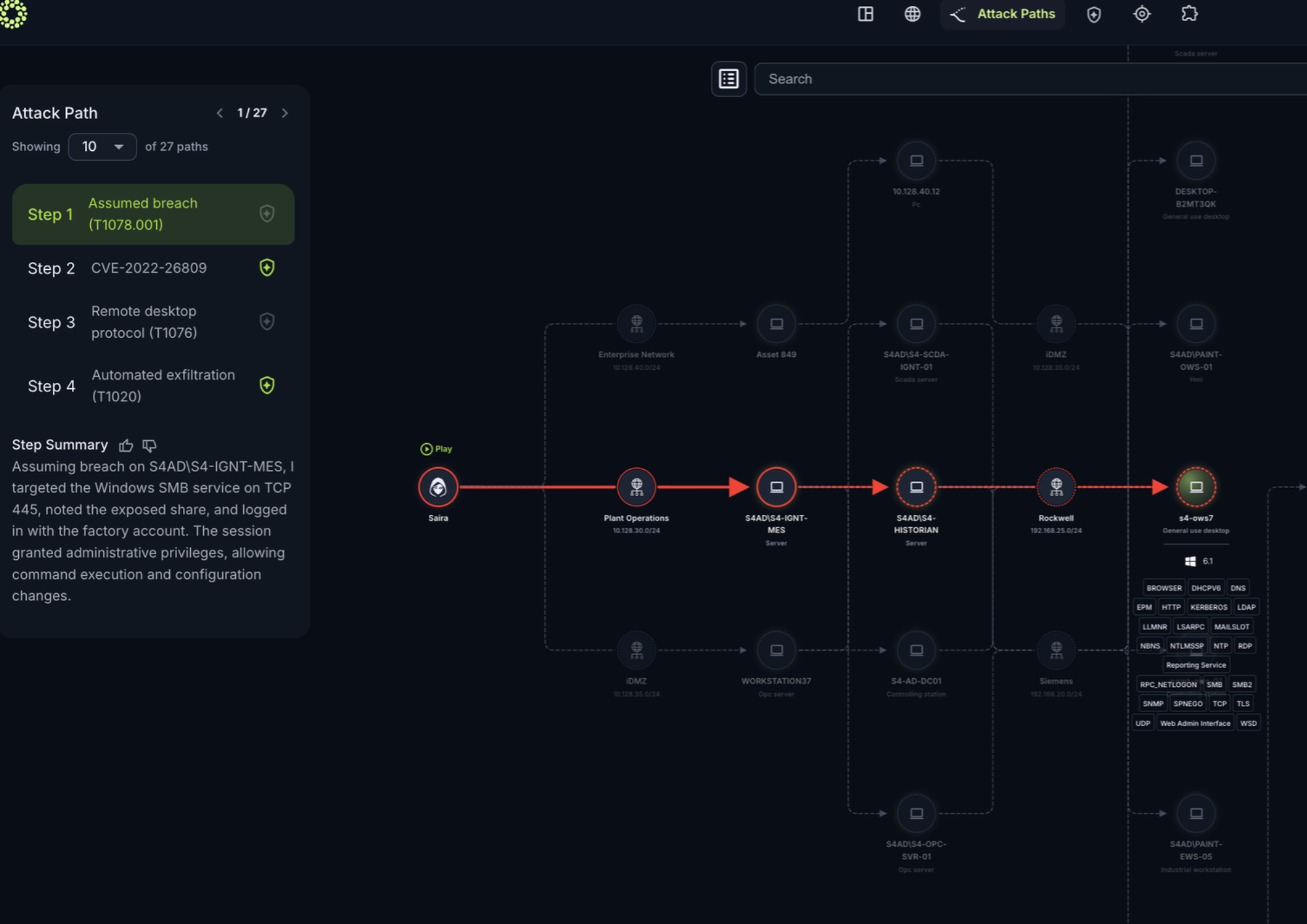Click the shield icon on Step 3
This screenshot has height=924, width=1307.
tap(267, 322)
